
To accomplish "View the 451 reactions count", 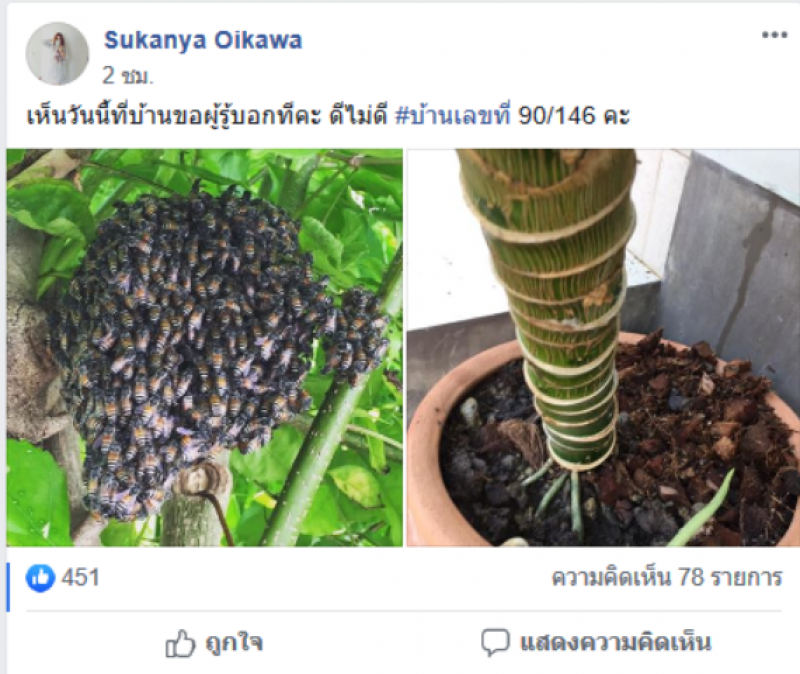I will (81, 578).
